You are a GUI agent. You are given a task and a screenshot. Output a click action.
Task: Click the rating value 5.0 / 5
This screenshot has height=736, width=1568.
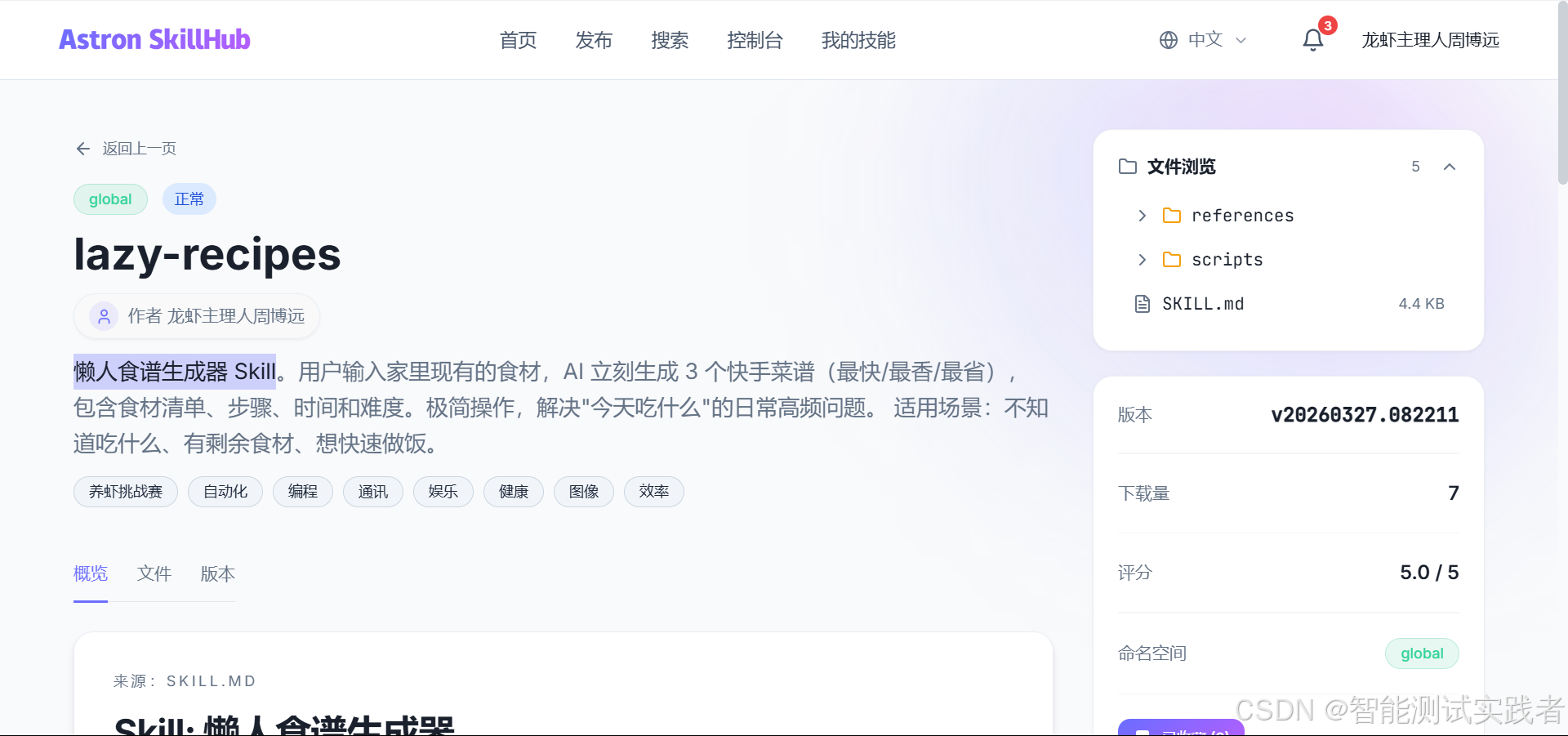click(x=1429, y=573)
